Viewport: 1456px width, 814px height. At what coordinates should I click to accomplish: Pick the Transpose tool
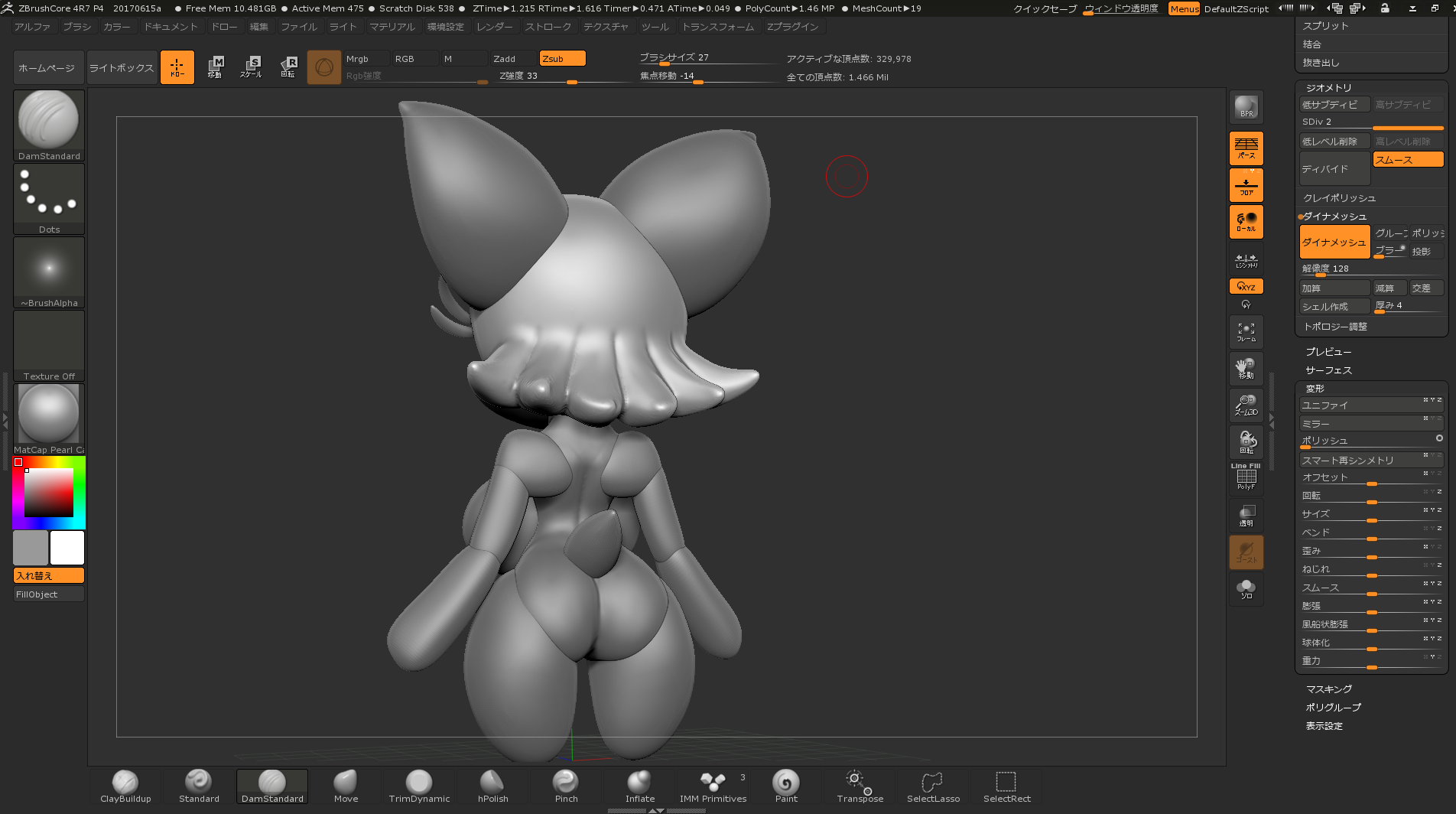860,786
